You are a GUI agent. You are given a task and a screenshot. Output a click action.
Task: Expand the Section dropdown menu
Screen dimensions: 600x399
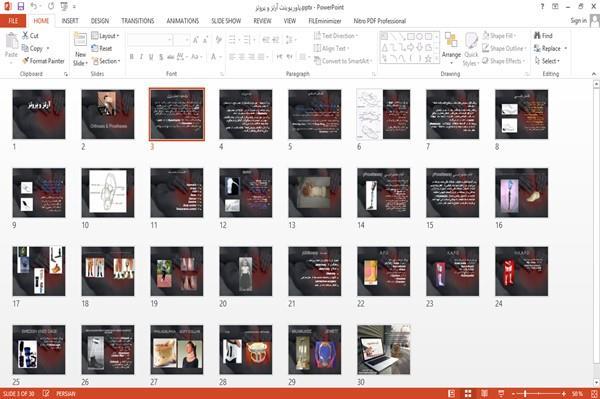click(x=106, y=61)
